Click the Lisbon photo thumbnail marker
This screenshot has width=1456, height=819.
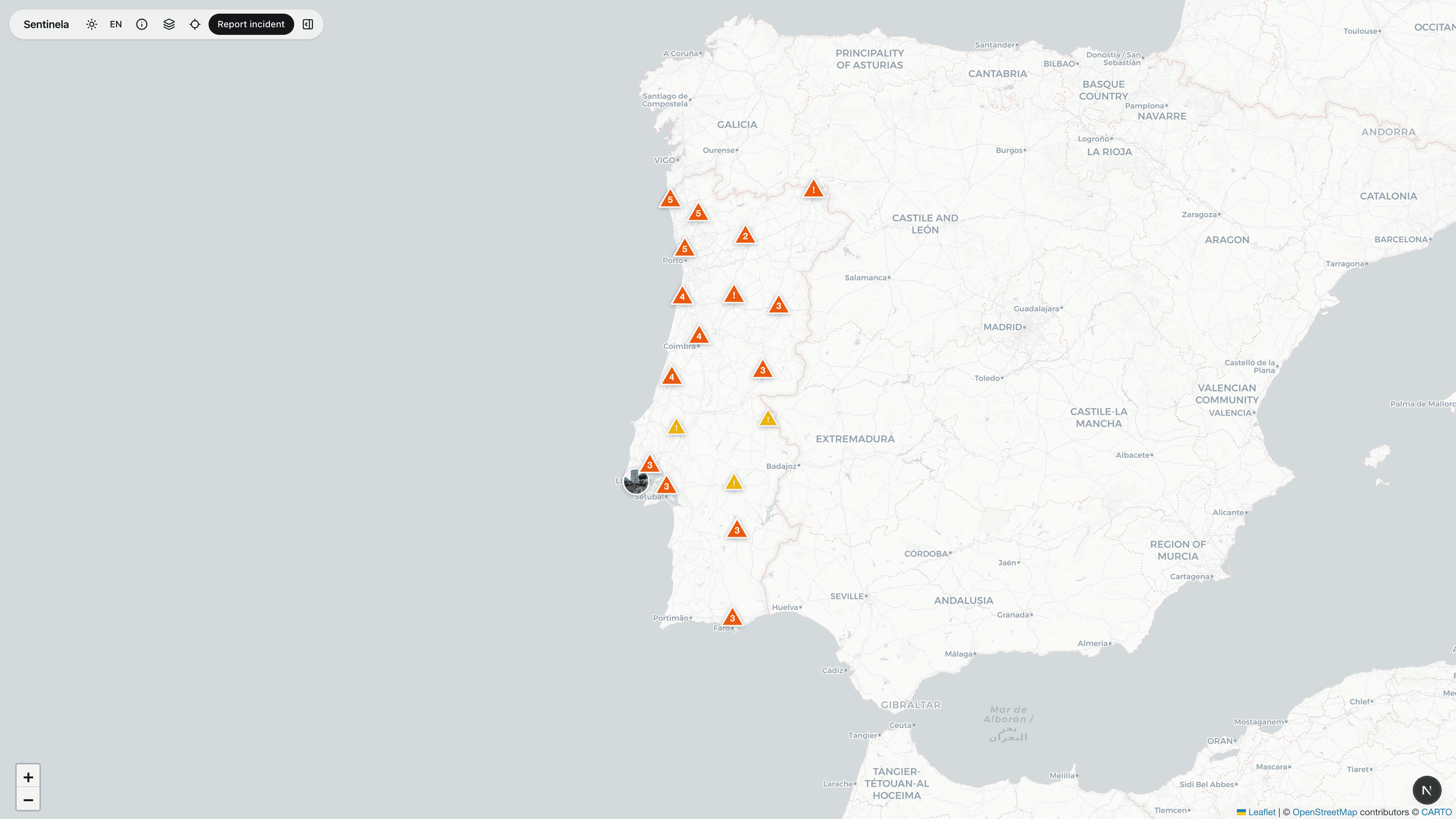point(636,482)
